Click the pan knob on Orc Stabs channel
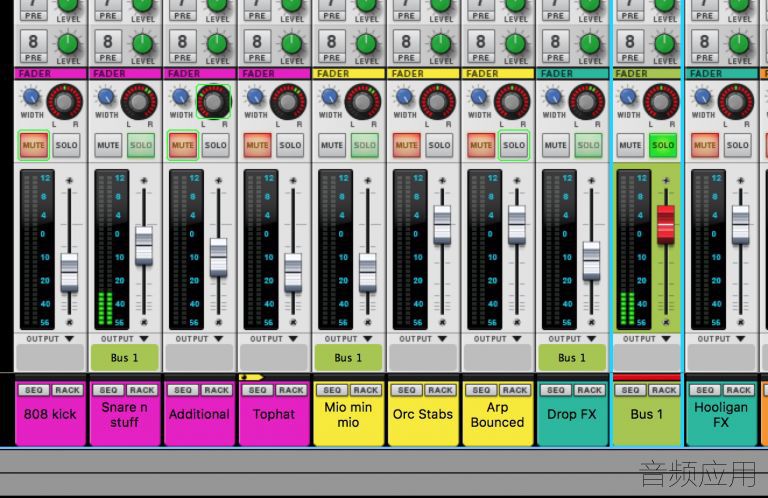Screen dimensions: 768x498 click(x=437, y=102)
